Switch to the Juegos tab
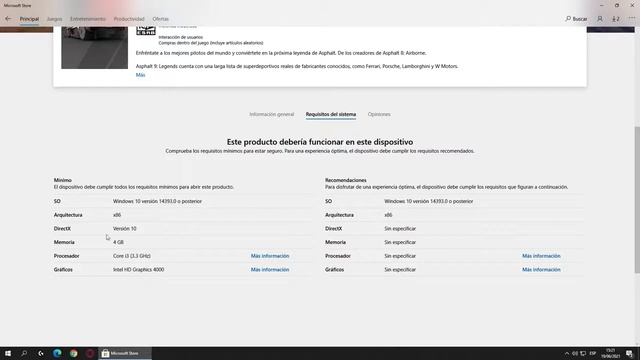Screen dimensions: 640x360 pos(54,19)
